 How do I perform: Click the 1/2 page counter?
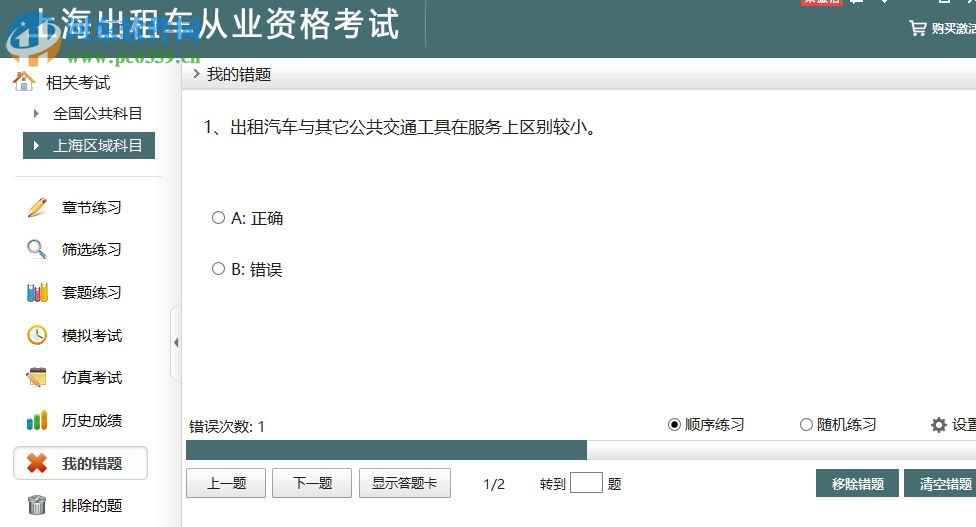(494, 484)
